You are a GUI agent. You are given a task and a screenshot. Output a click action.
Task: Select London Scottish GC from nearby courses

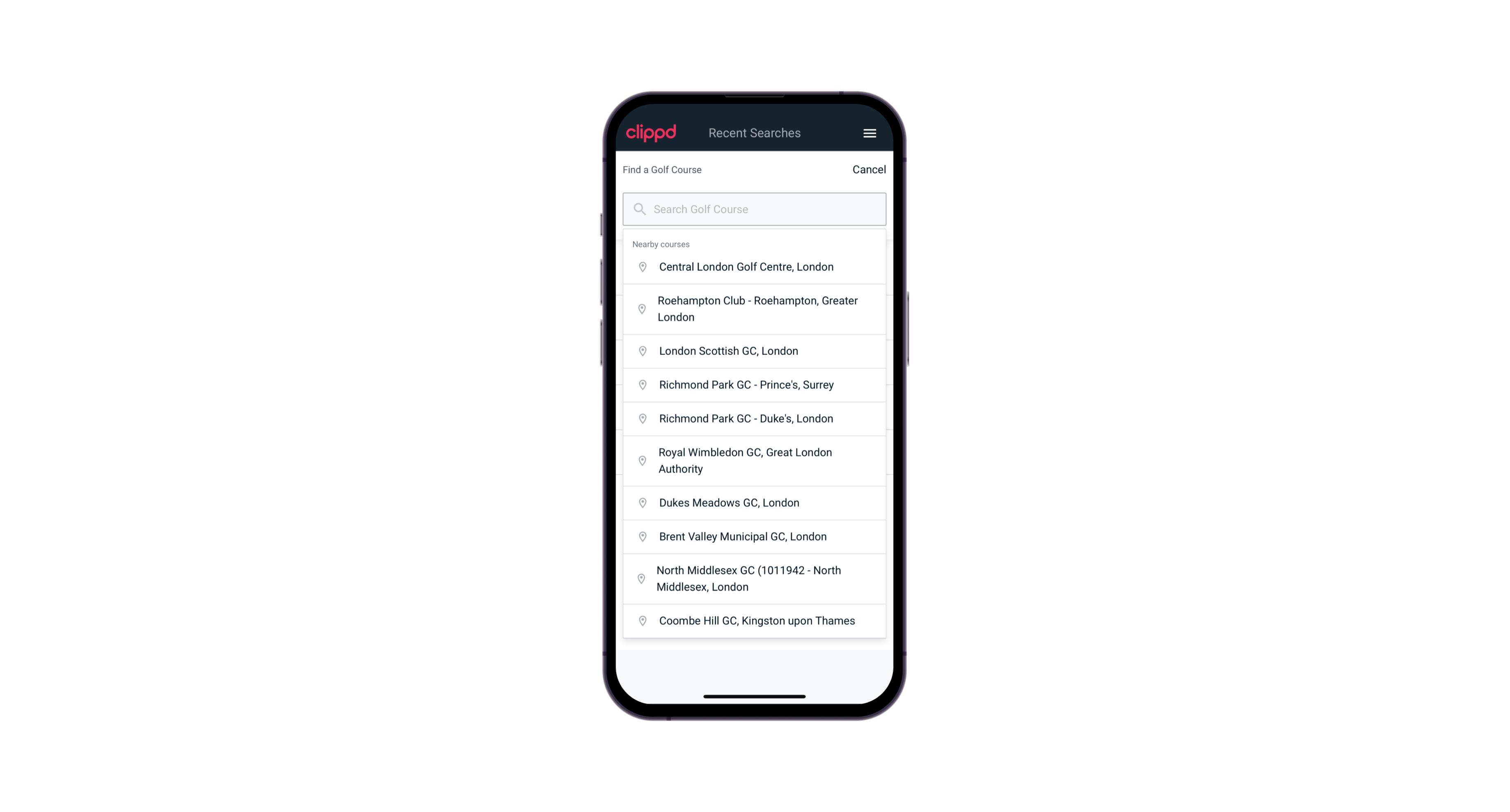click(x=754, y=351)
